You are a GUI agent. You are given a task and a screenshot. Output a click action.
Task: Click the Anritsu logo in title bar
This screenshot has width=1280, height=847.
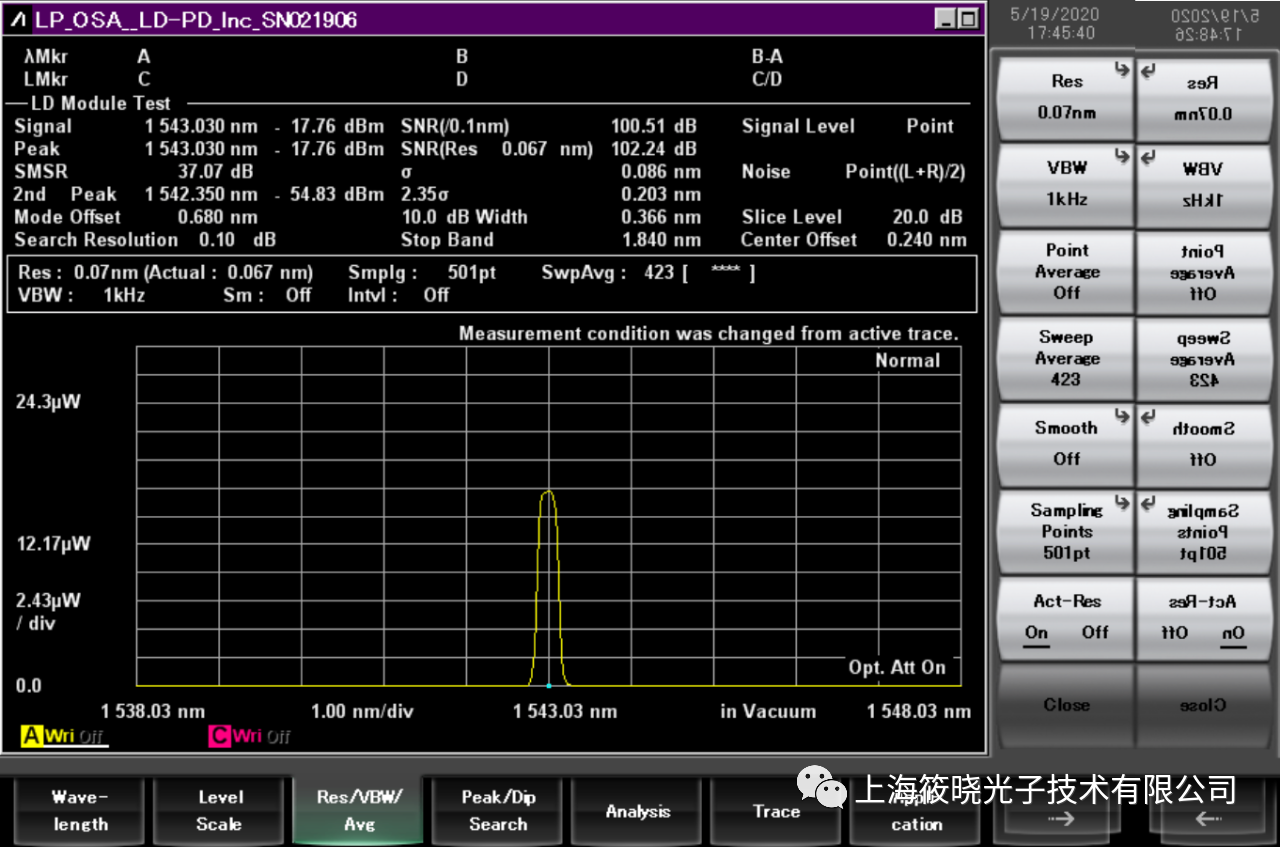(19, 20)
